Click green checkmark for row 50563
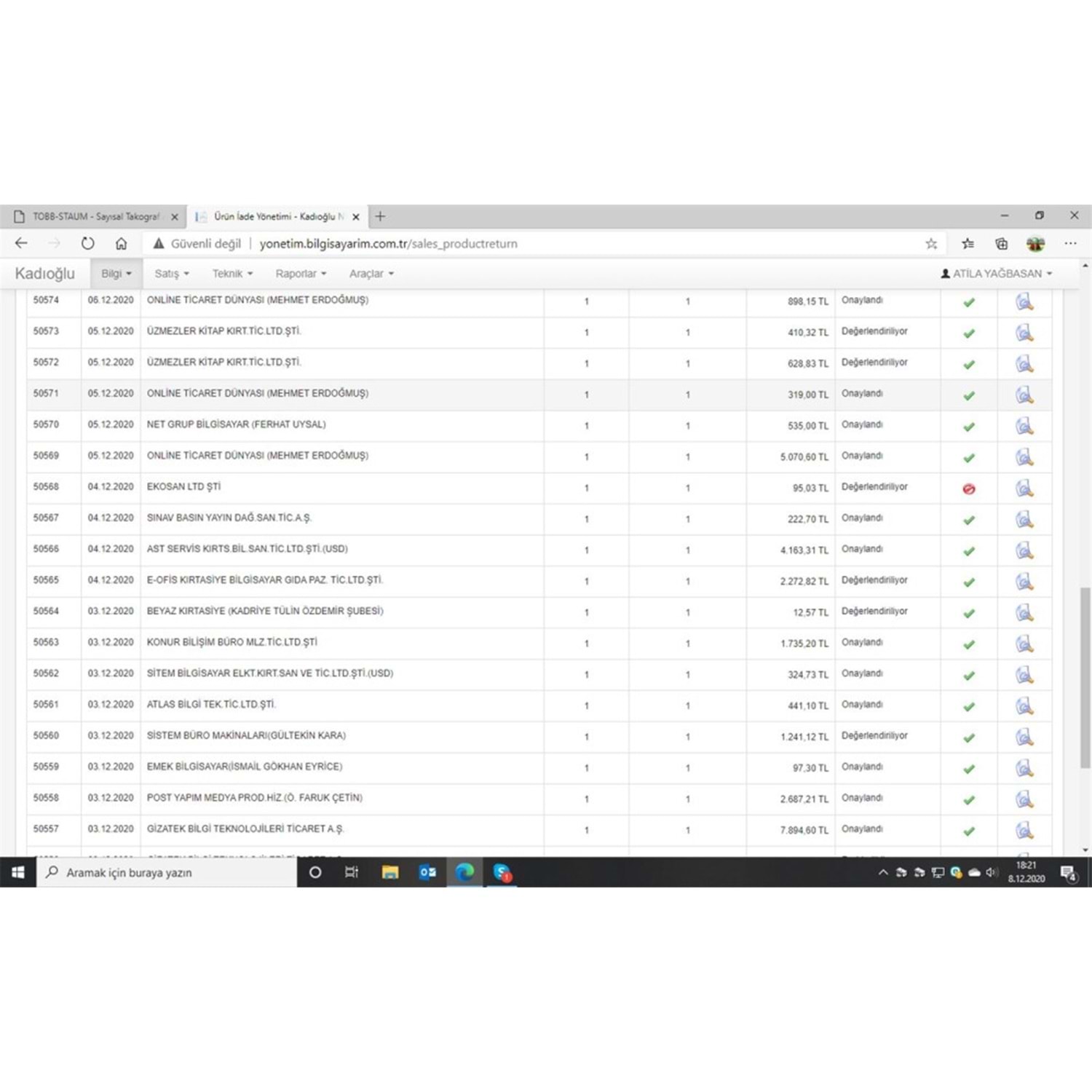1092x1092 pixels. coord(969,645)
